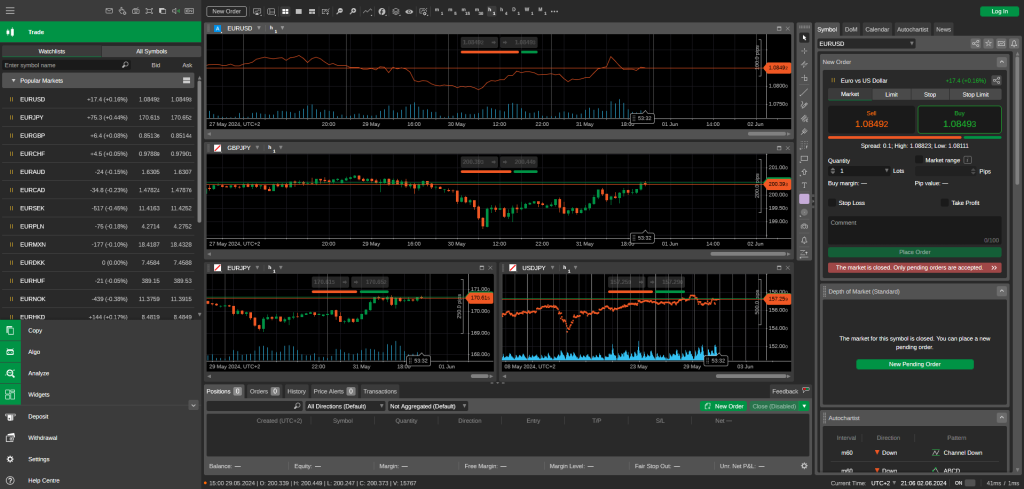1024x489 pixels.
Task: Click the green Log In button
Action: click(x=999, y=11)
